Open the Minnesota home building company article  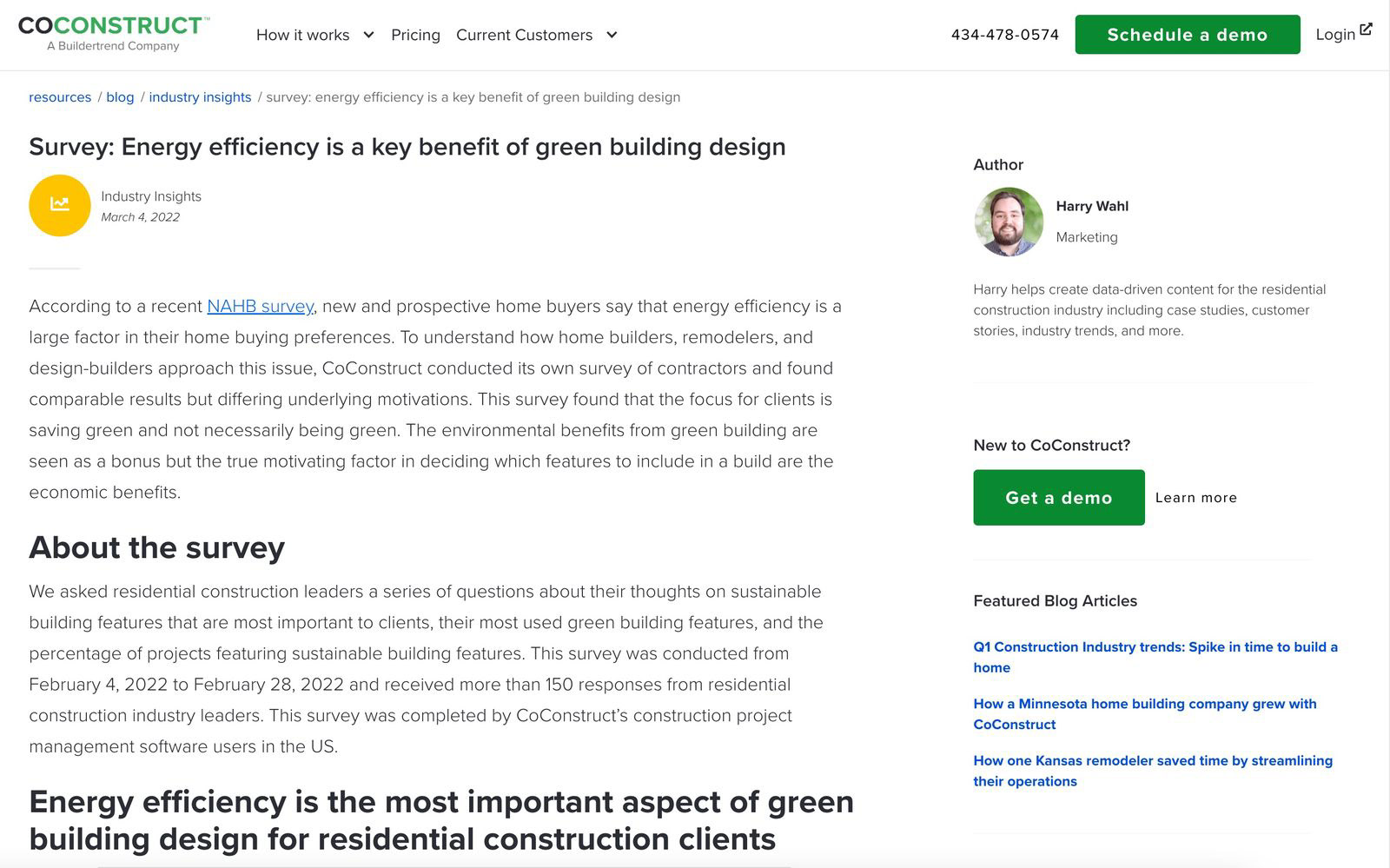1145,714
